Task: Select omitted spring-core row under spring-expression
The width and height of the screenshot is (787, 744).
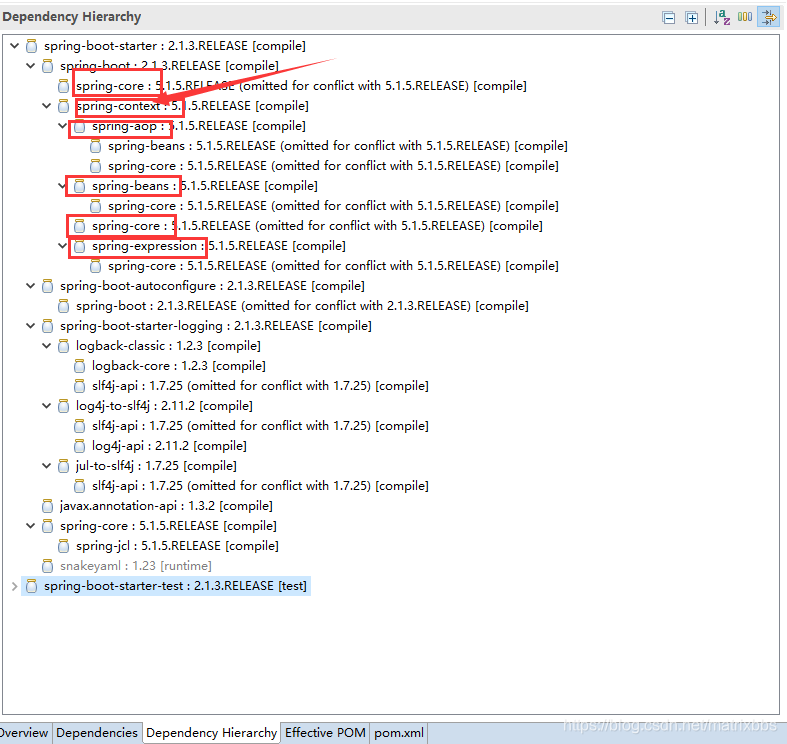Action: click(x=333, y=266)
